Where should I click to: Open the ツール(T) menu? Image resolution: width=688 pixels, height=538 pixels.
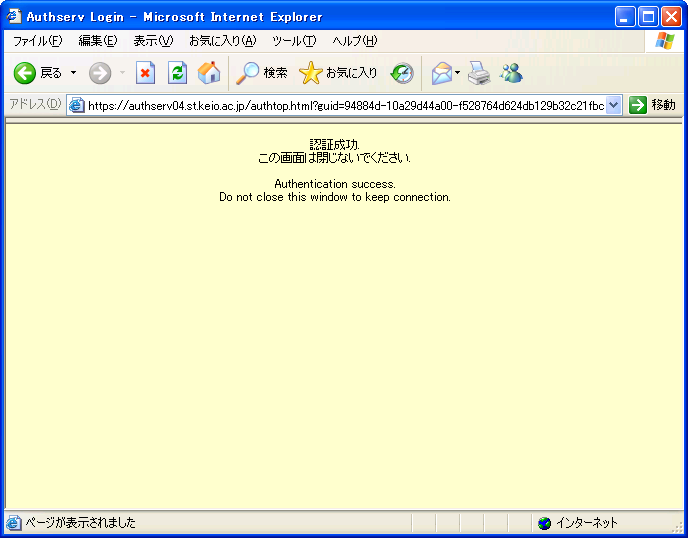tap(294, 41)
